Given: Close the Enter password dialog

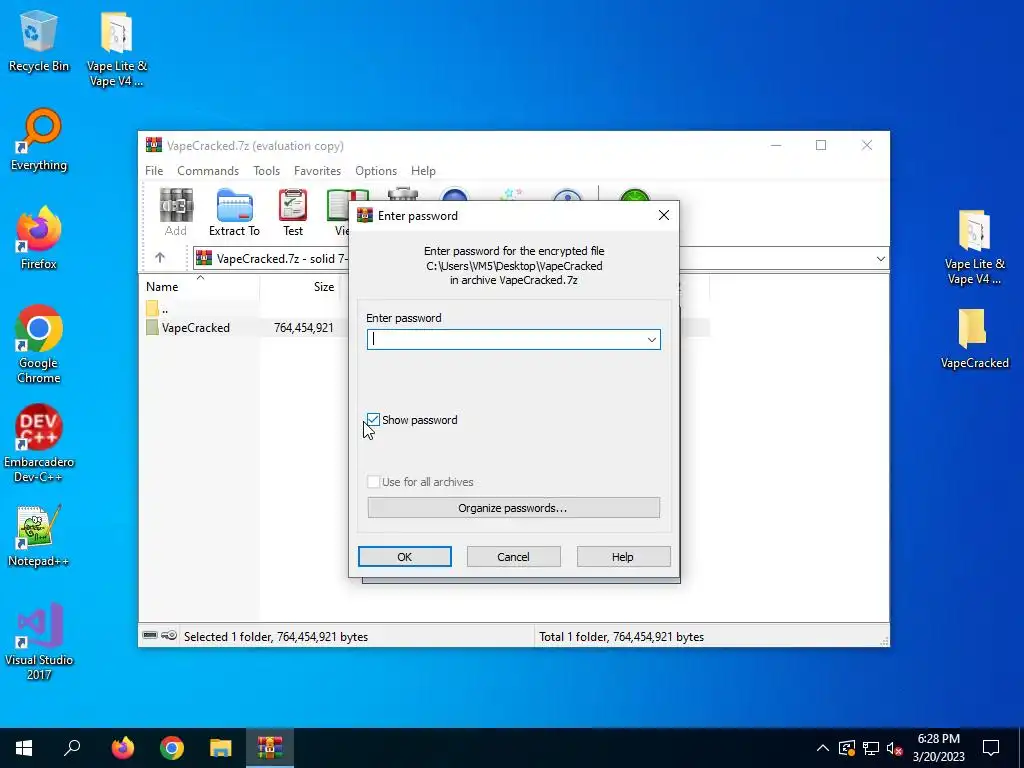Looking at the screenshot, I should click(x=664, y=215).
